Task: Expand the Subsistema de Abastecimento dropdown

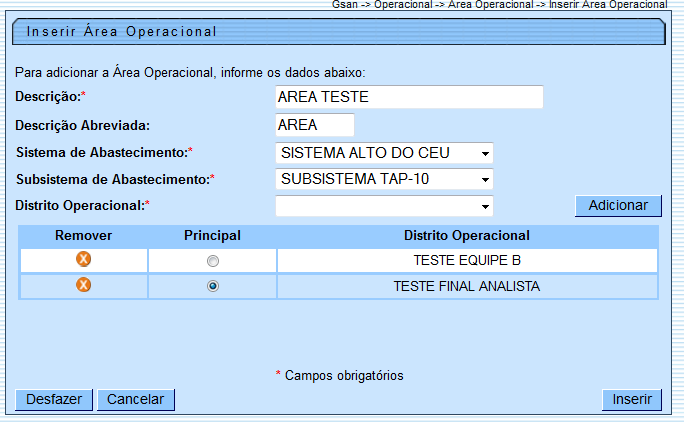Action: [384, 179]
